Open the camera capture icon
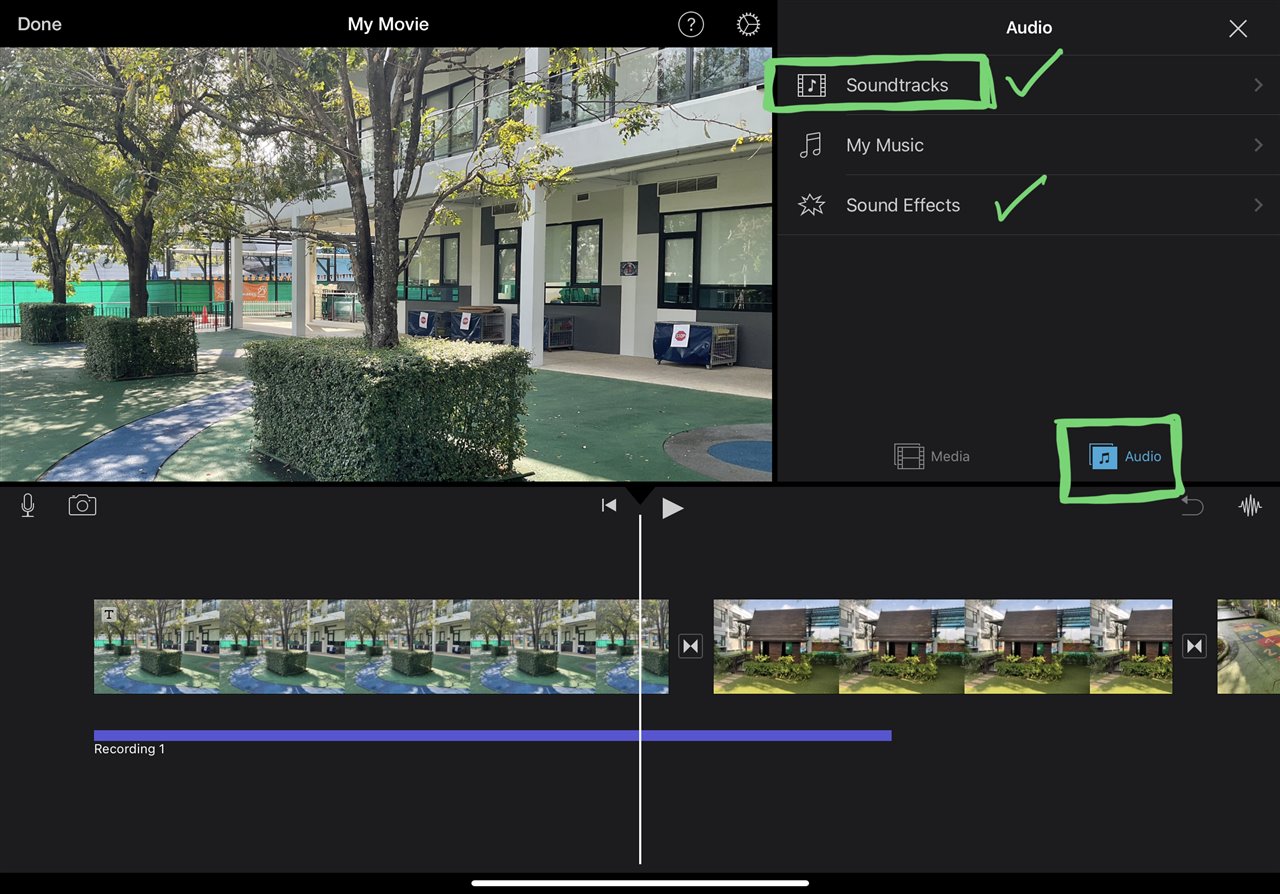1280x894 pixels. (x=82, y=505)
